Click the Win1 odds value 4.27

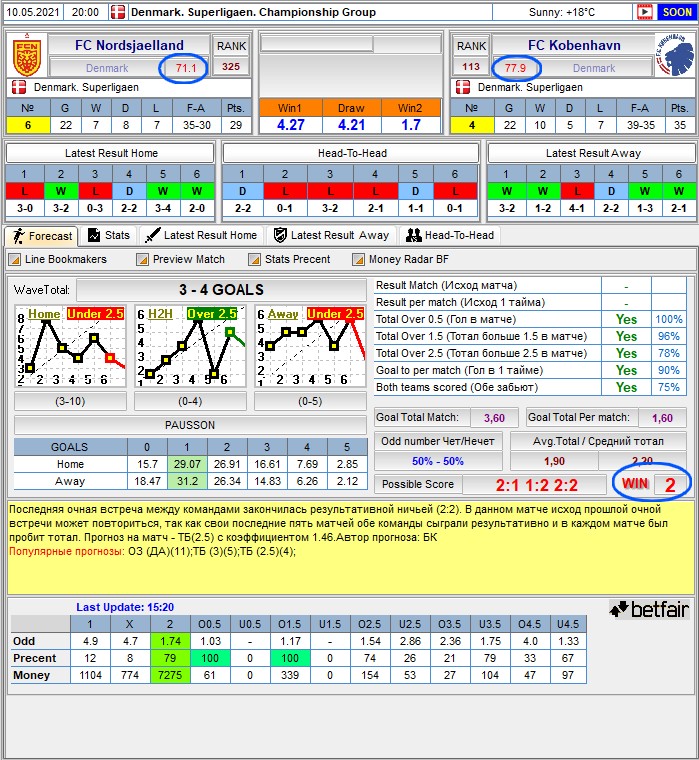coord(291,125)
